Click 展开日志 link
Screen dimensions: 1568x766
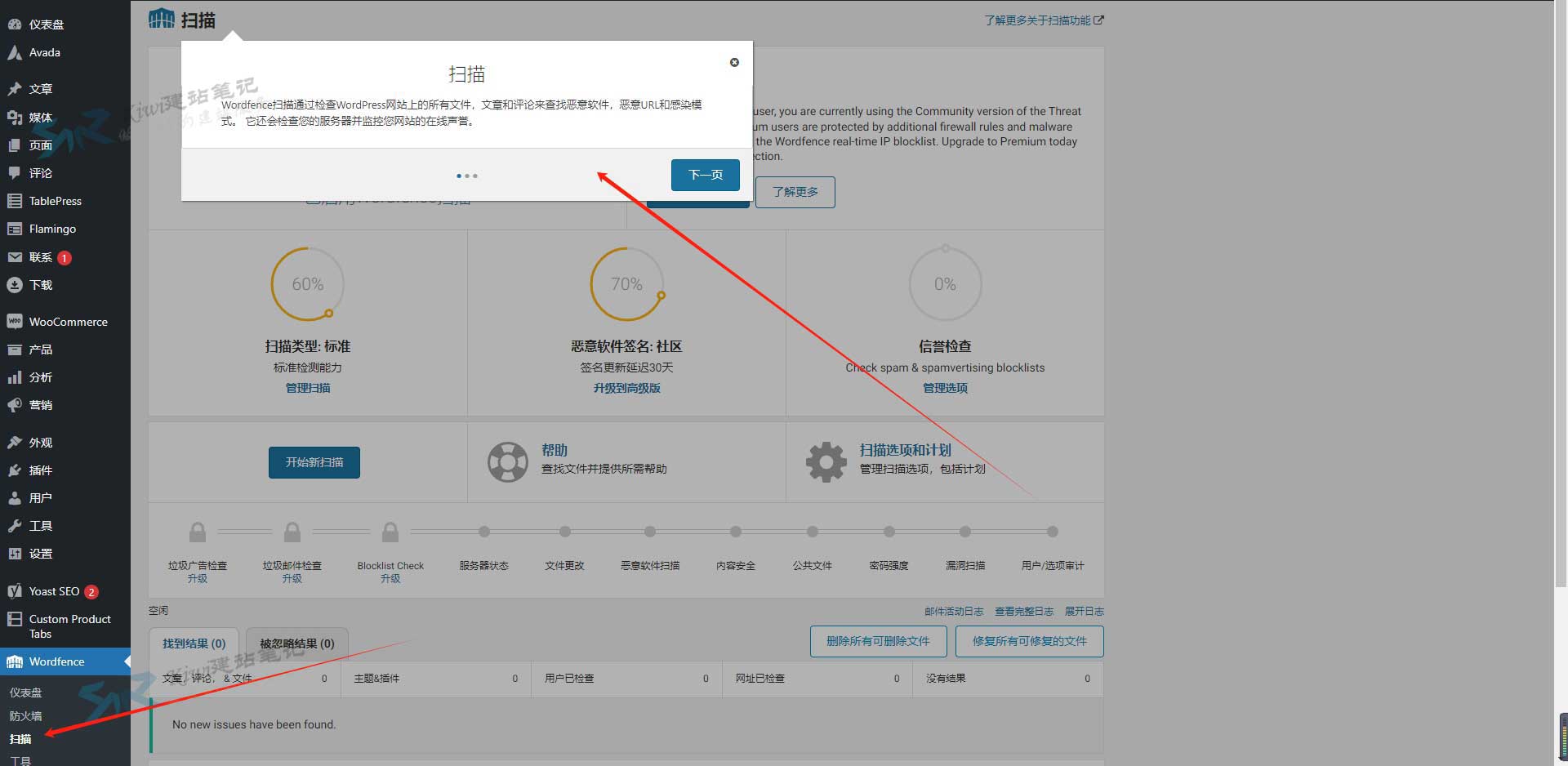1084,611
